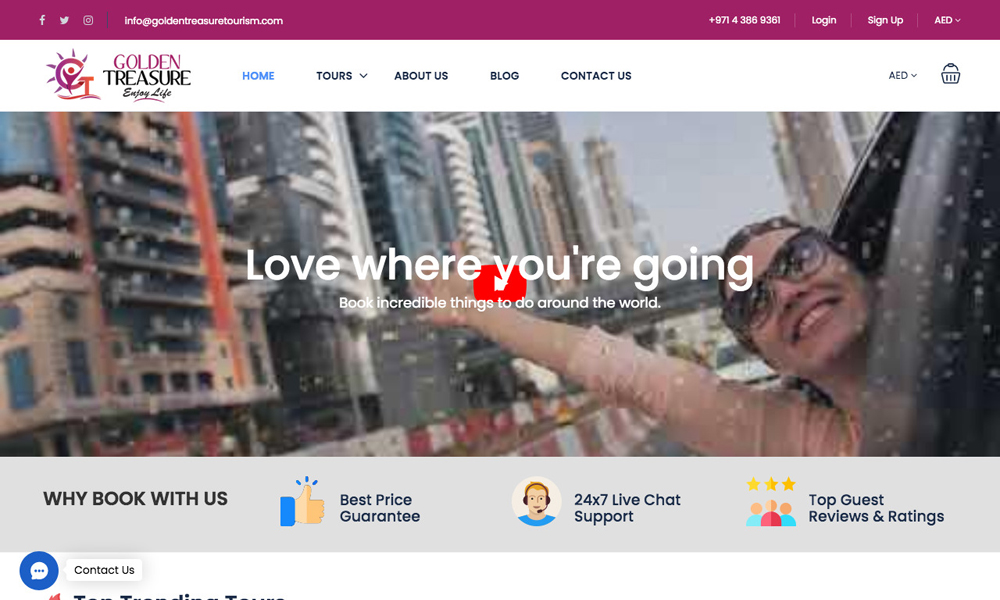Open the shopping basket cart icon
The image size is (1000, 600).
click(950, 74)
